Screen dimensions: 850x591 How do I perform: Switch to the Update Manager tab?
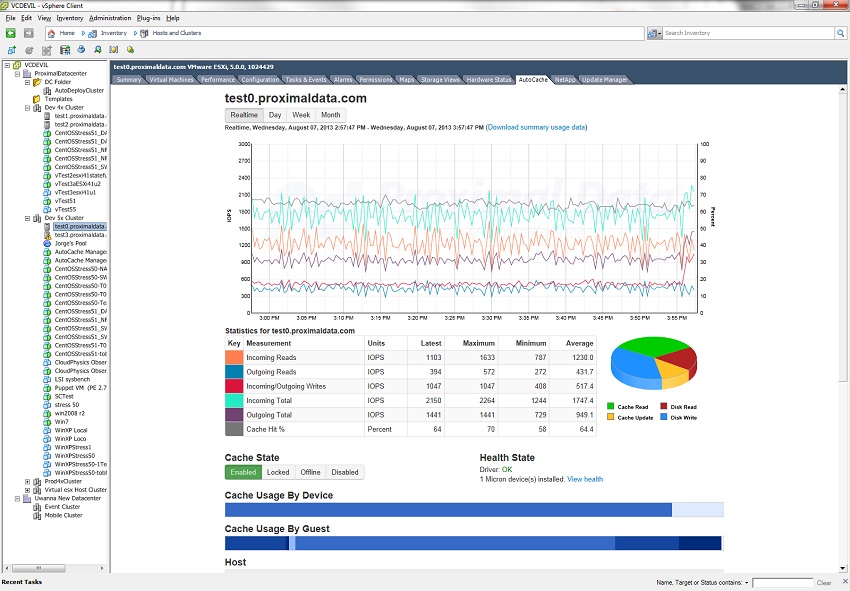click(x=604, y=80)
